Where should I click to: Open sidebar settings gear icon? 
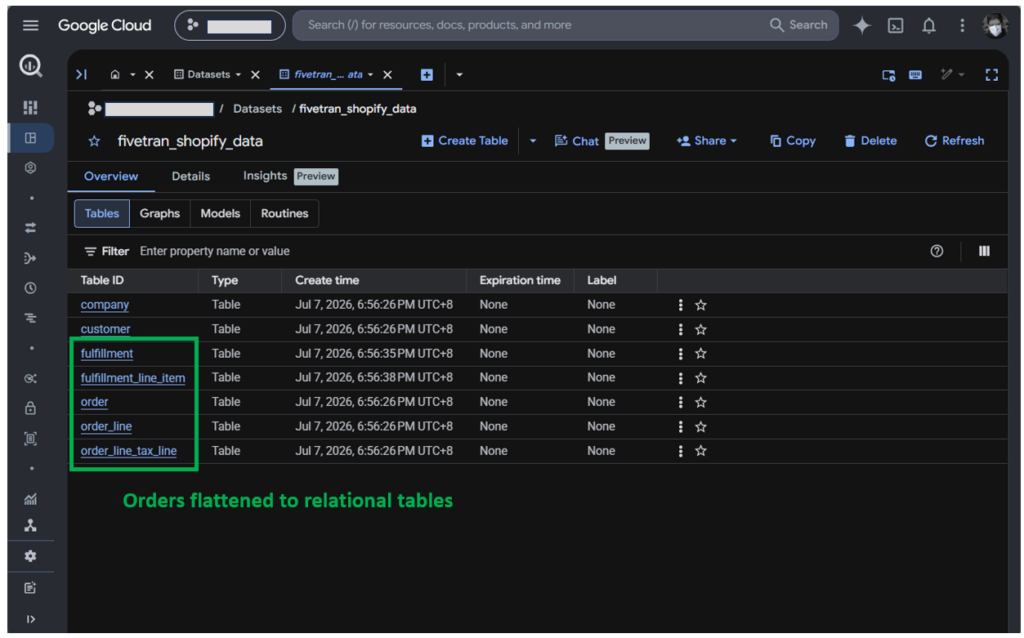(30, 556)
